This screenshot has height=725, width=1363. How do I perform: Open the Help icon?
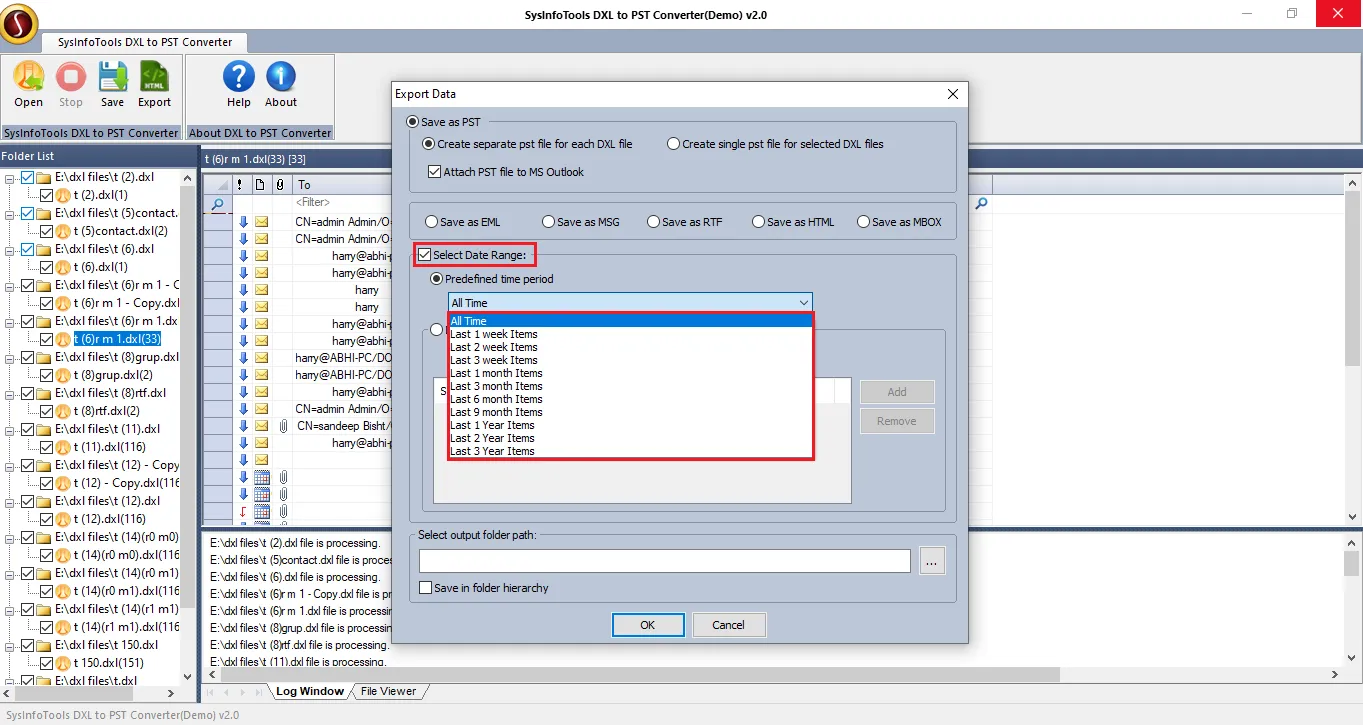pyautogui.click(x=239, y=84)
